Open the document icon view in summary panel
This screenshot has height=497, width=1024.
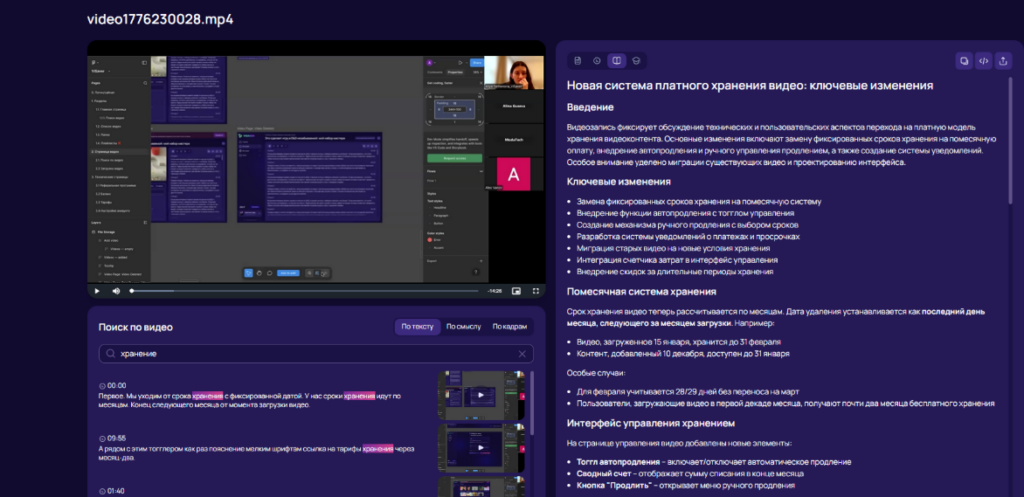point(578,61)
